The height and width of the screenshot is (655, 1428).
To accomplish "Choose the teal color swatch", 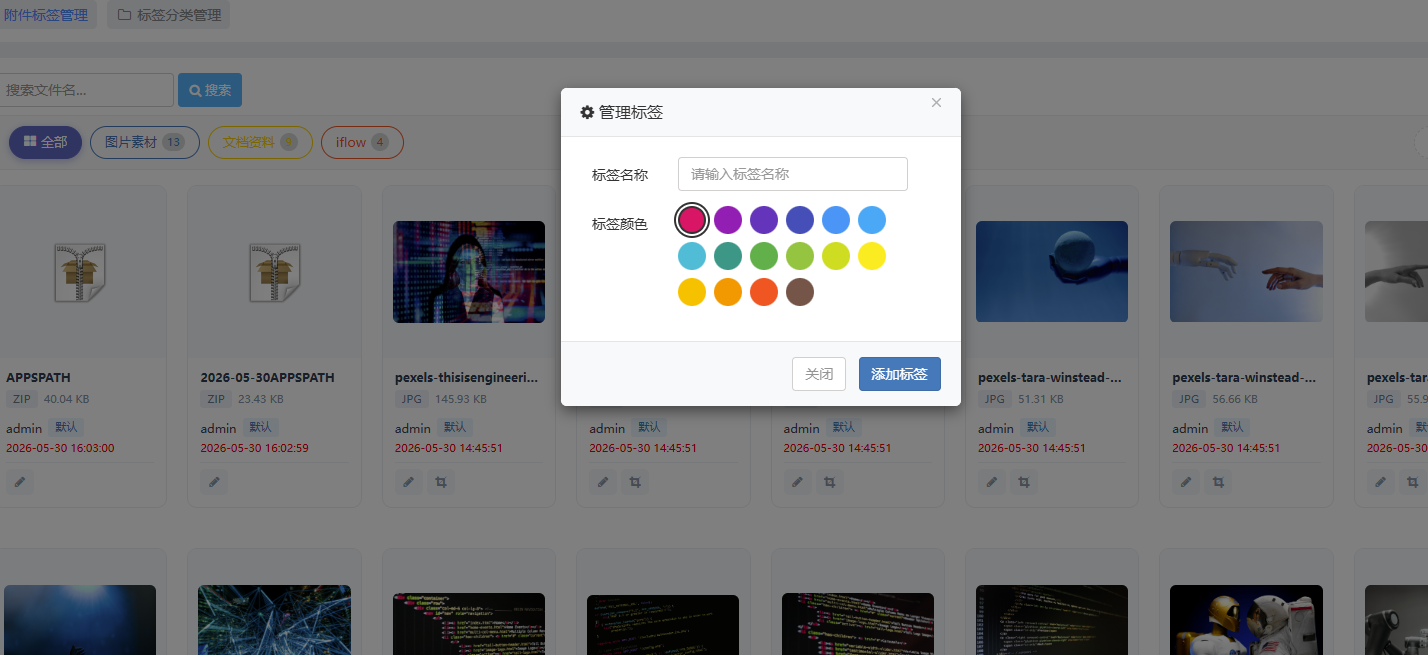I will (x=728, y=256).
